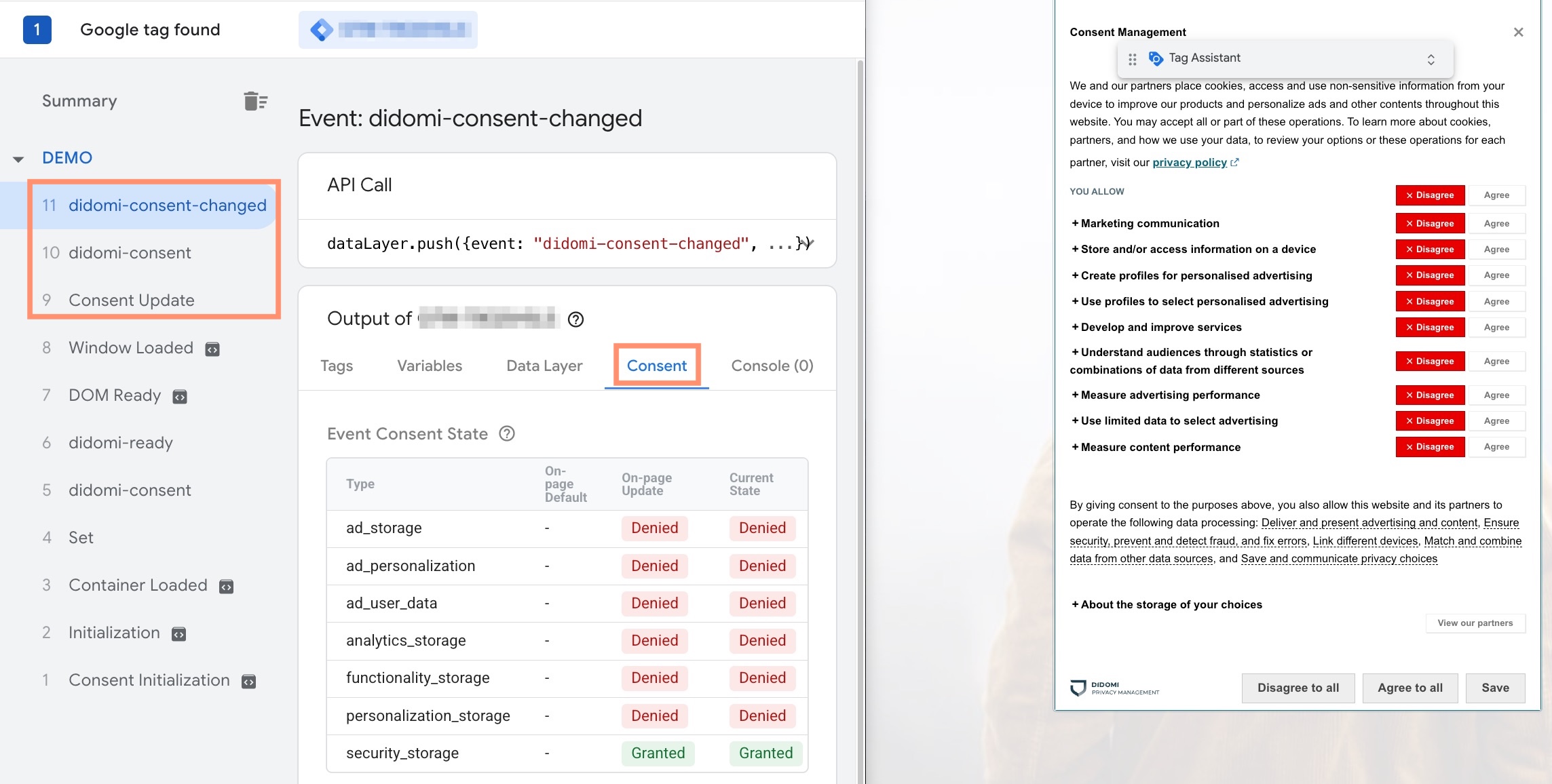Agree to Develop and improve services

pos(1496,328)
